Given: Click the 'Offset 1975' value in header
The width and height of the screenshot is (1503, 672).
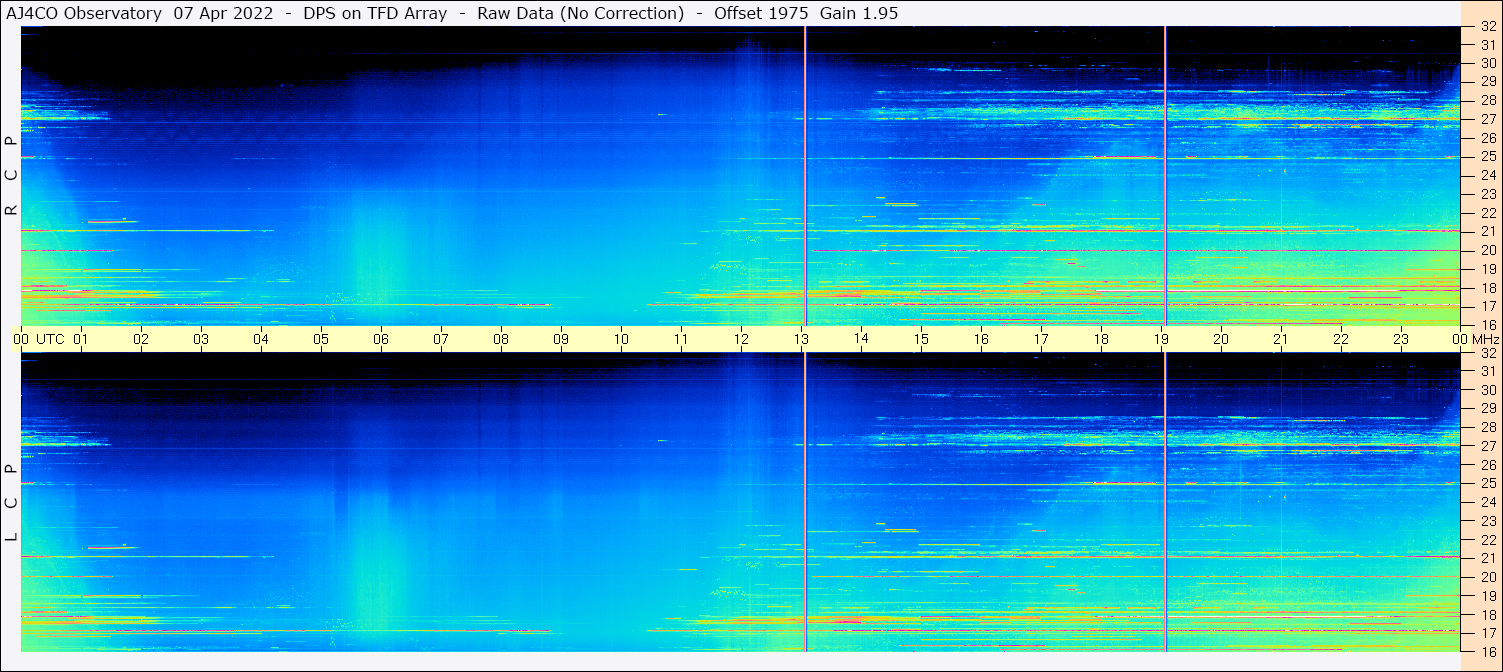Looking at the screenshot, I should point(761,14).
